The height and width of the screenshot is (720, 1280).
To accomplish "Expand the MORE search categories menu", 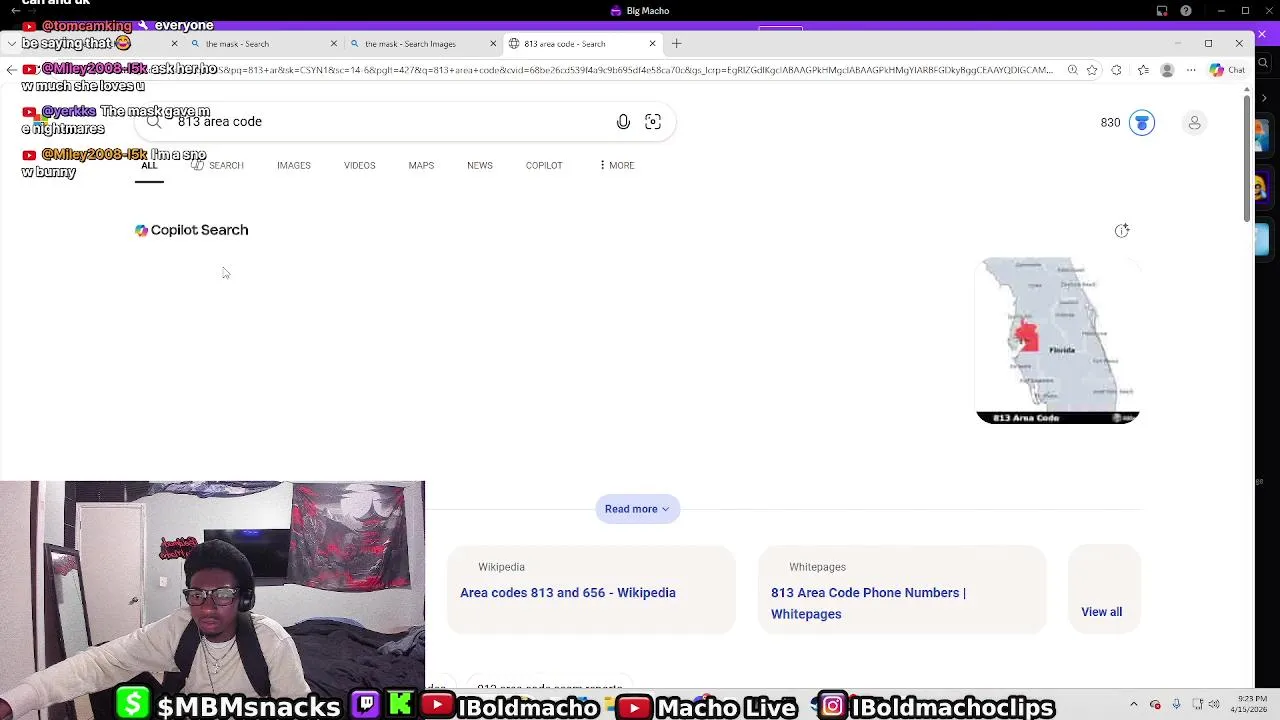I will pyautogui.click(x=616, y=165).
